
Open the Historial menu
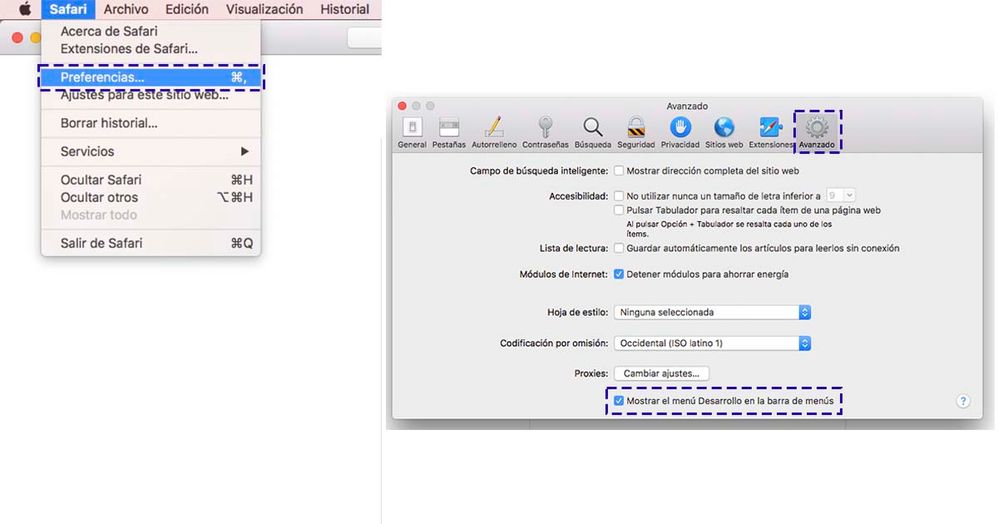(x=344, y=9)
